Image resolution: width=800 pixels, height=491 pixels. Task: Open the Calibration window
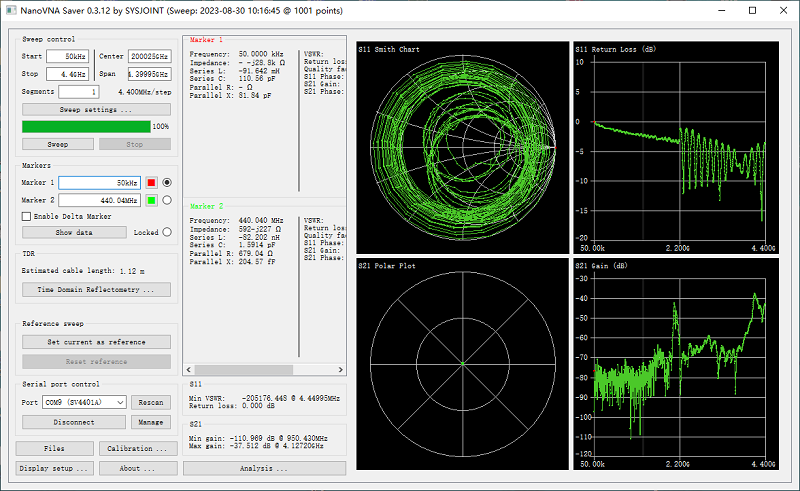[136, 448]
